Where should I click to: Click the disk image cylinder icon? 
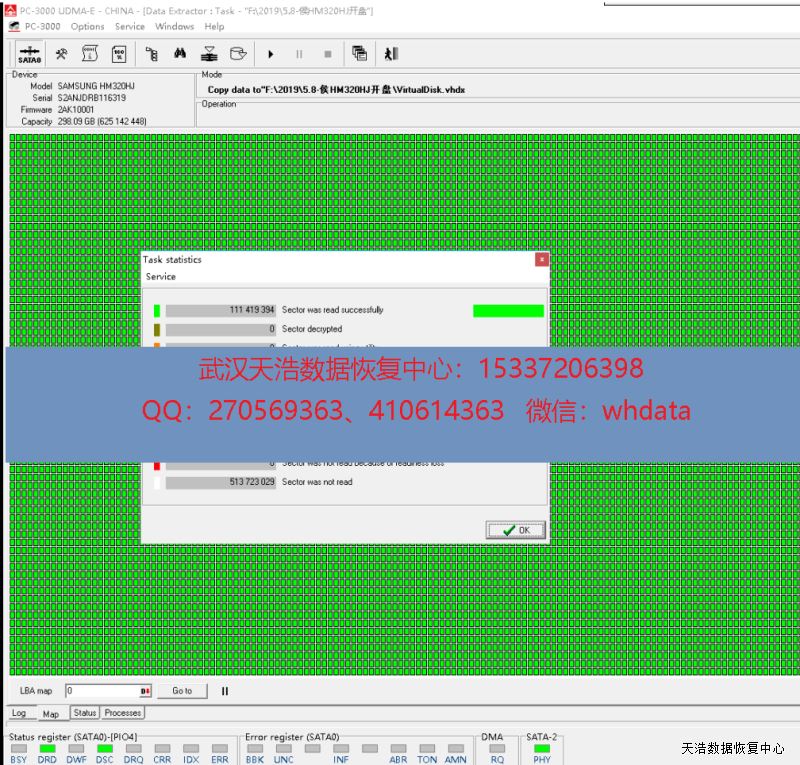pos(238,54)
